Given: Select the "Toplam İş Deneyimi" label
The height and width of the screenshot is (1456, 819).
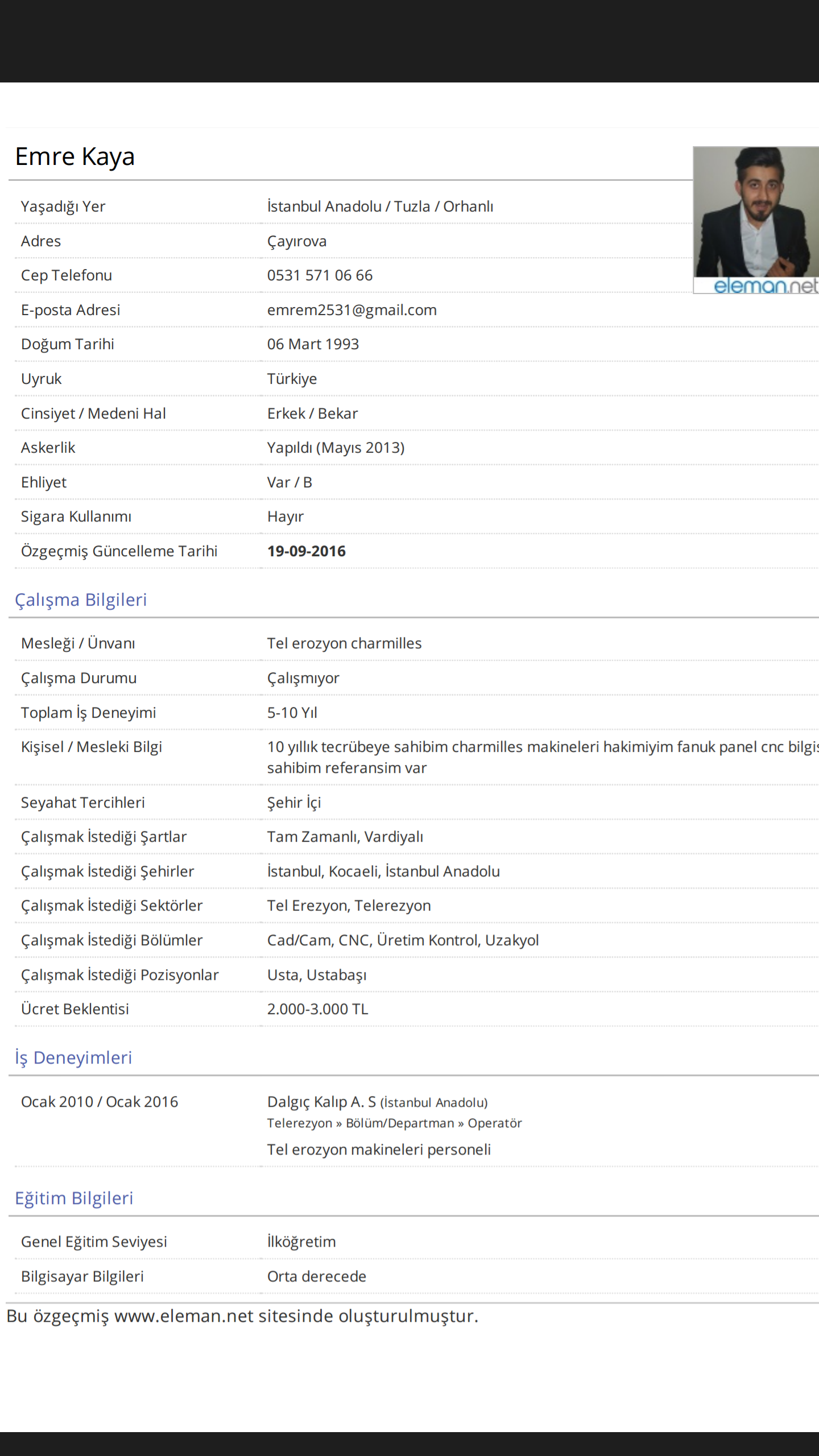Looking at the screenshot, I should coord(88,713).
